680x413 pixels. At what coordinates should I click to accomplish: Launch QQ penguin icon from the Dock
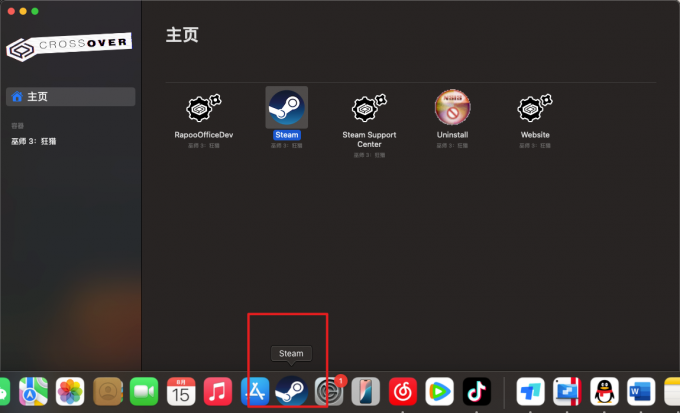pyautogui.click(x=604, y=392)
